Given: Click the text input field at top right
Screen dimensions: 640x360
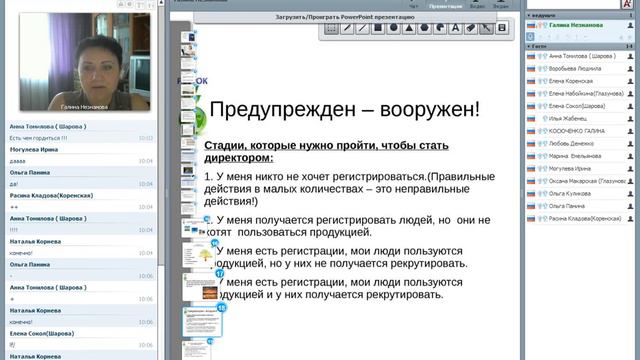Looking at the screenshot, I should (573, 4).
